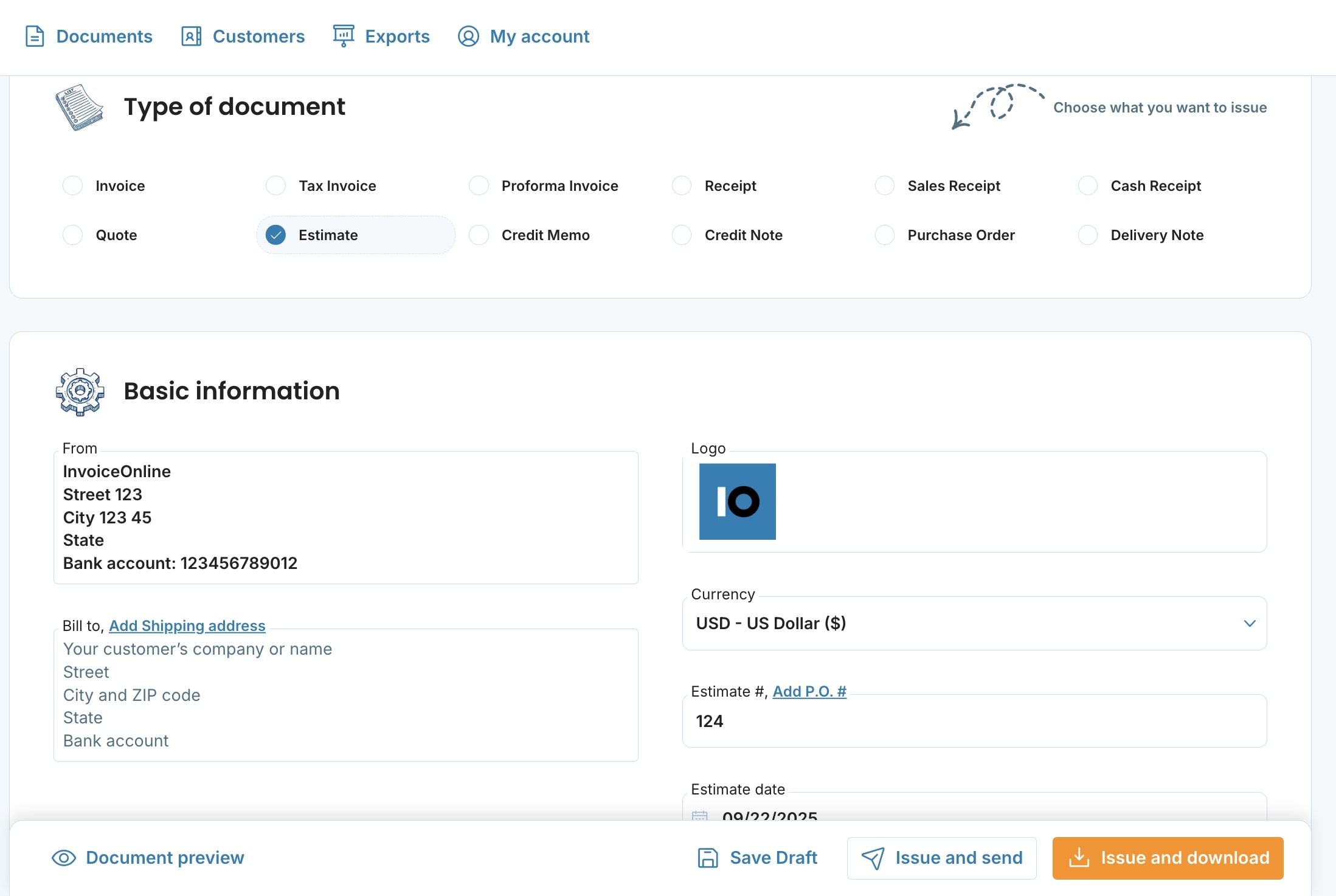Choose the Proforma Invoice document type
This screenshot has width=1336, height=896.
(479, 185)
